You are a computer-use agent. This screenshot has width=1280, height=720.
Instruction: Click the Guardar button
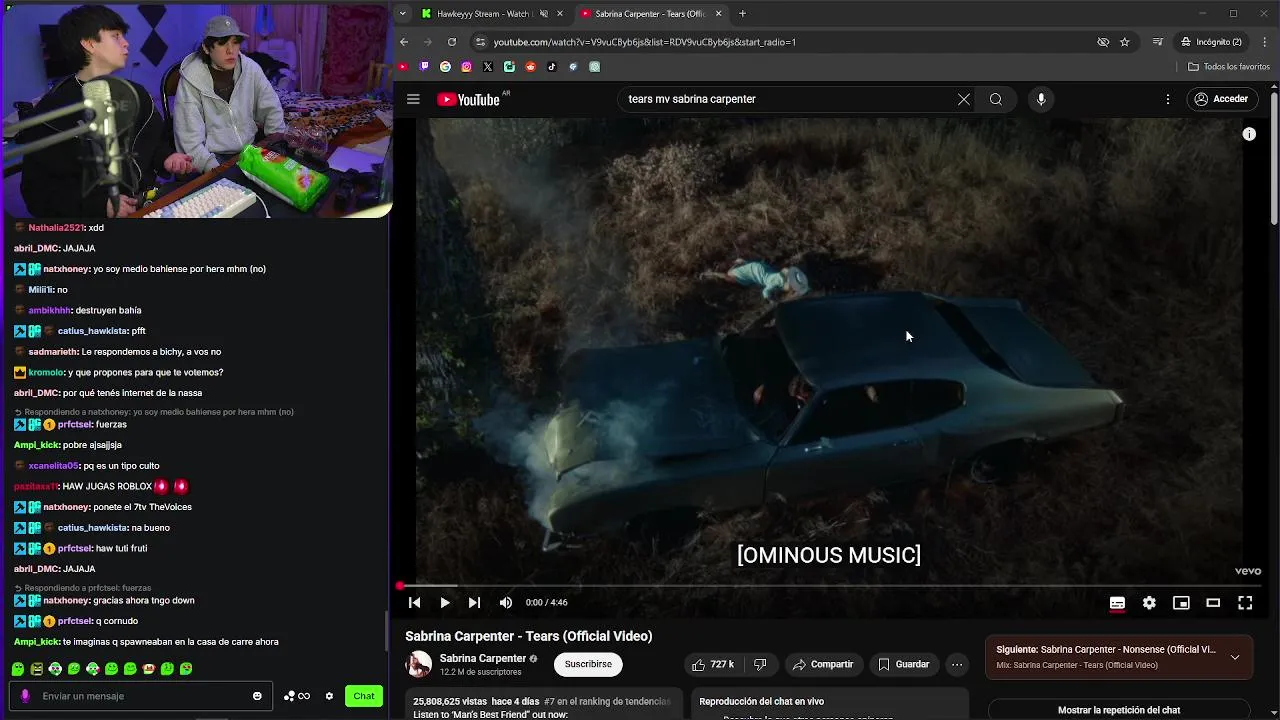903,664
